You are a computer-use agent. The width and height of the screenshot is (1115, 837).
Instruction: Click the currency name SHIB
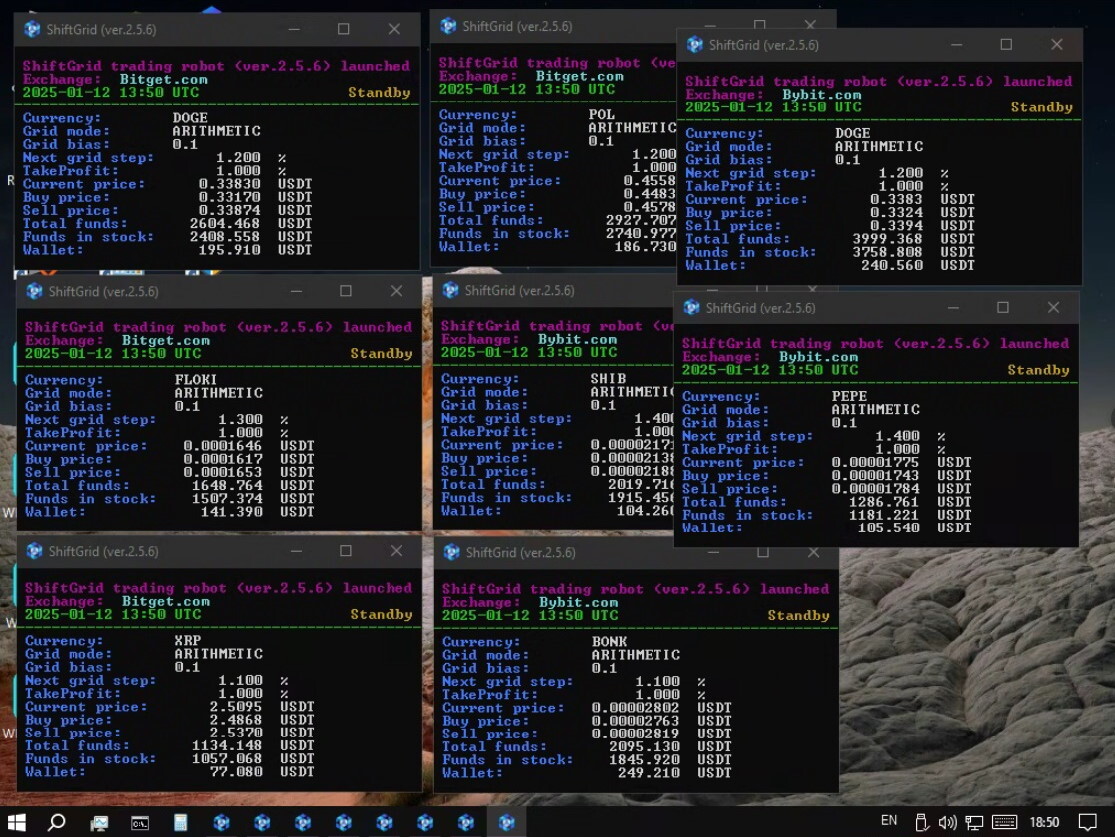pos(608,379)
